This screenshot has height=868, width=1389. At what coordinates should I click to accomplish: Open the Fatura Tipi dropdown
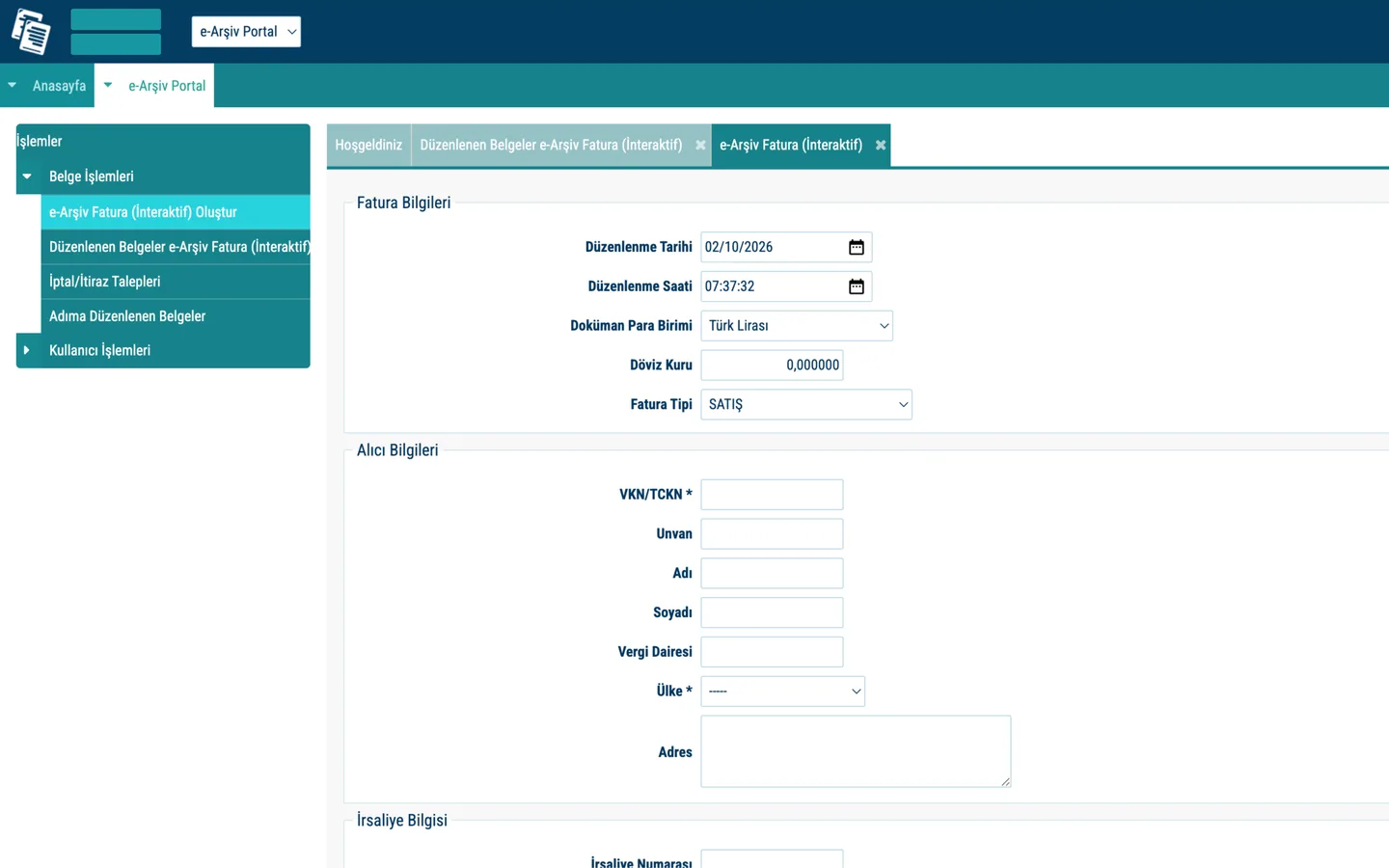pyautogui.click(x=806, y=404)
